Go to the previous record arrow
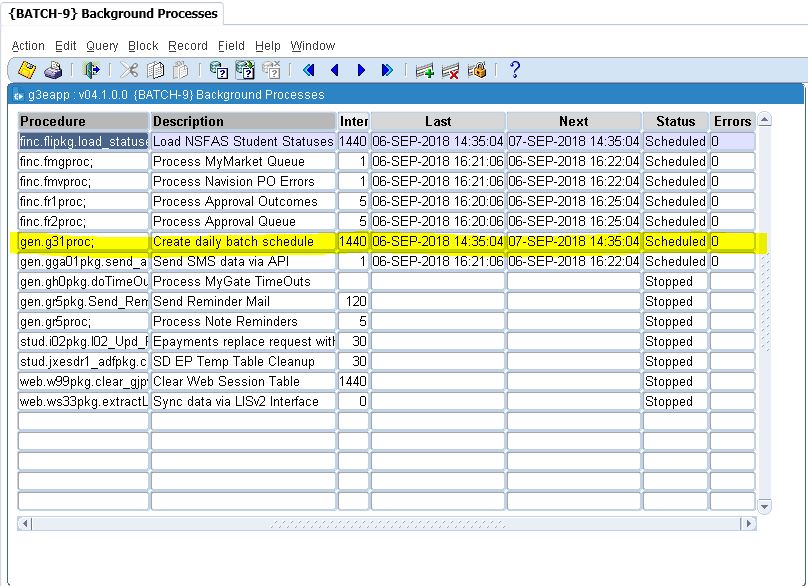Screen dimensions: 808x586 click(335, 70)
